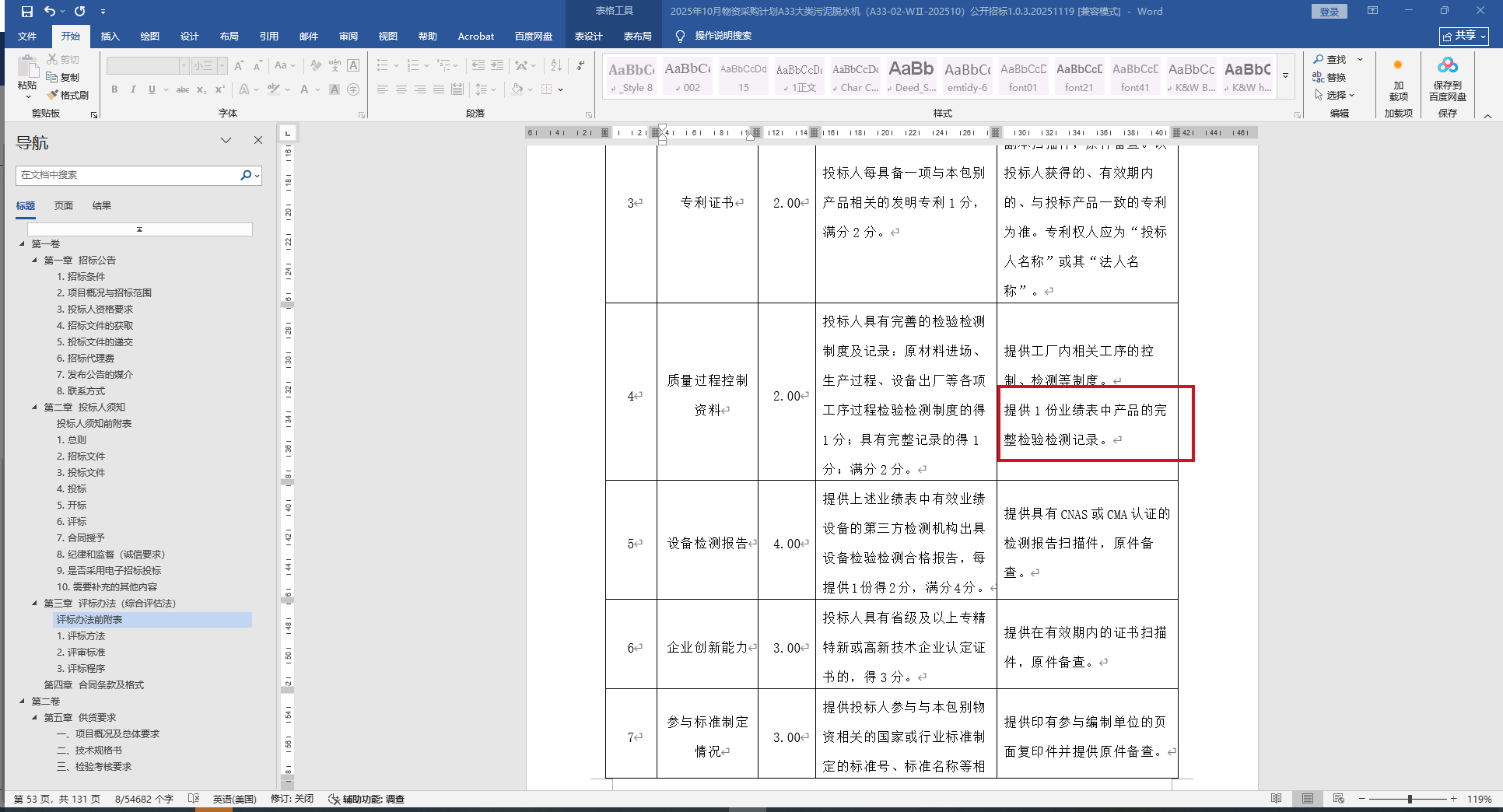Screen dimensions: 1503x812
Task: Open the phonetic guide (wén) tool
Action: (x=335, y=66)
